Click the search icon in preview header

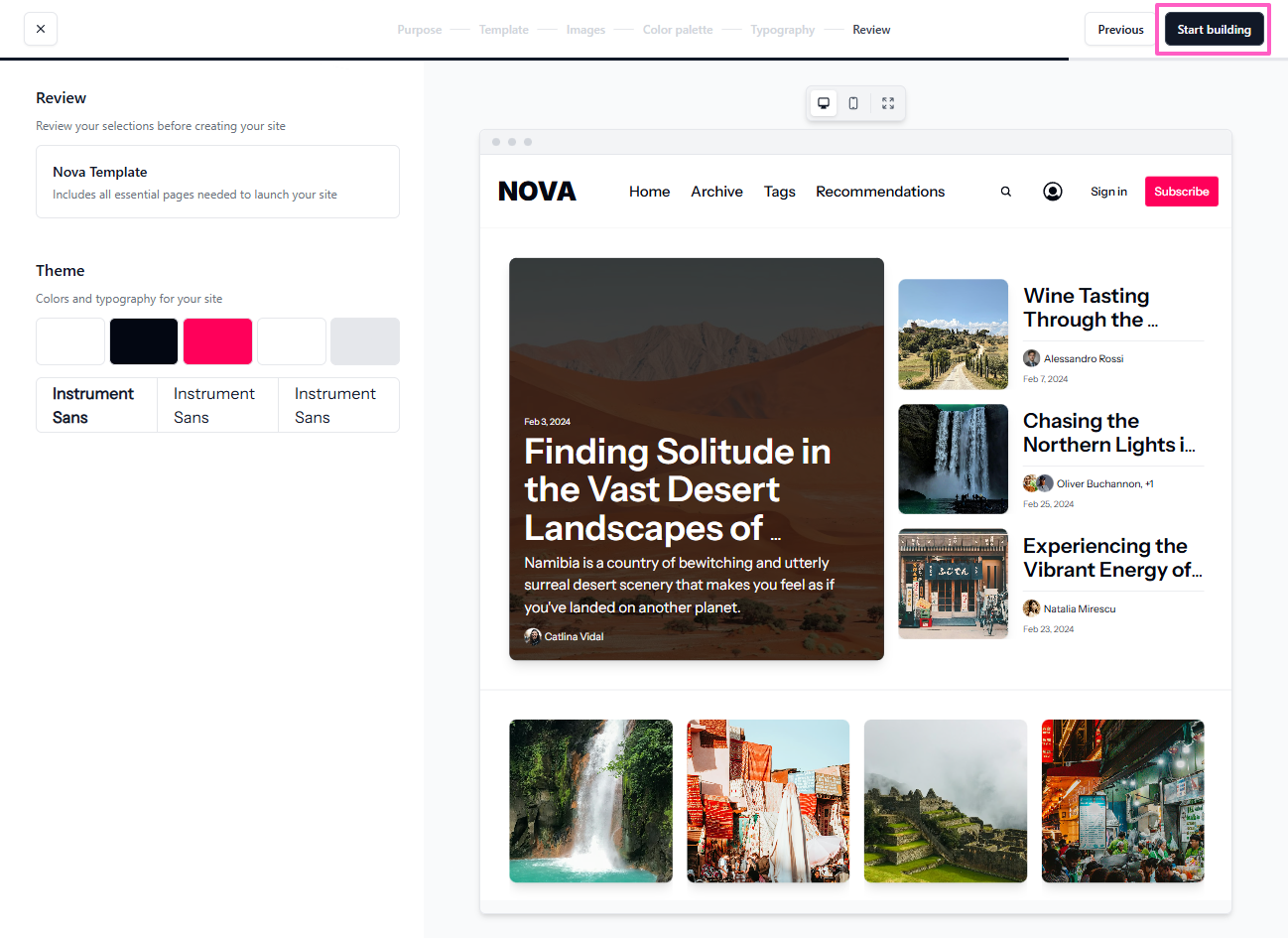click(1006, 192)
